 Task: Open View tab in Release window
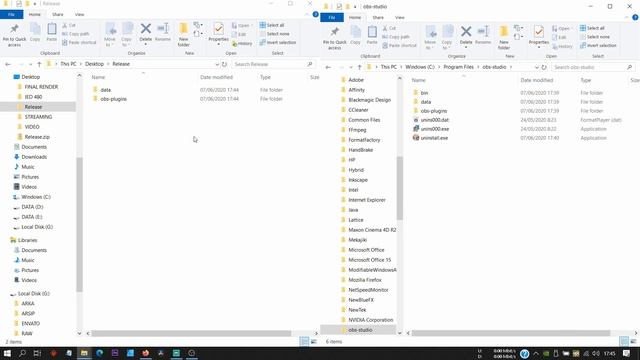pos(80,14)
